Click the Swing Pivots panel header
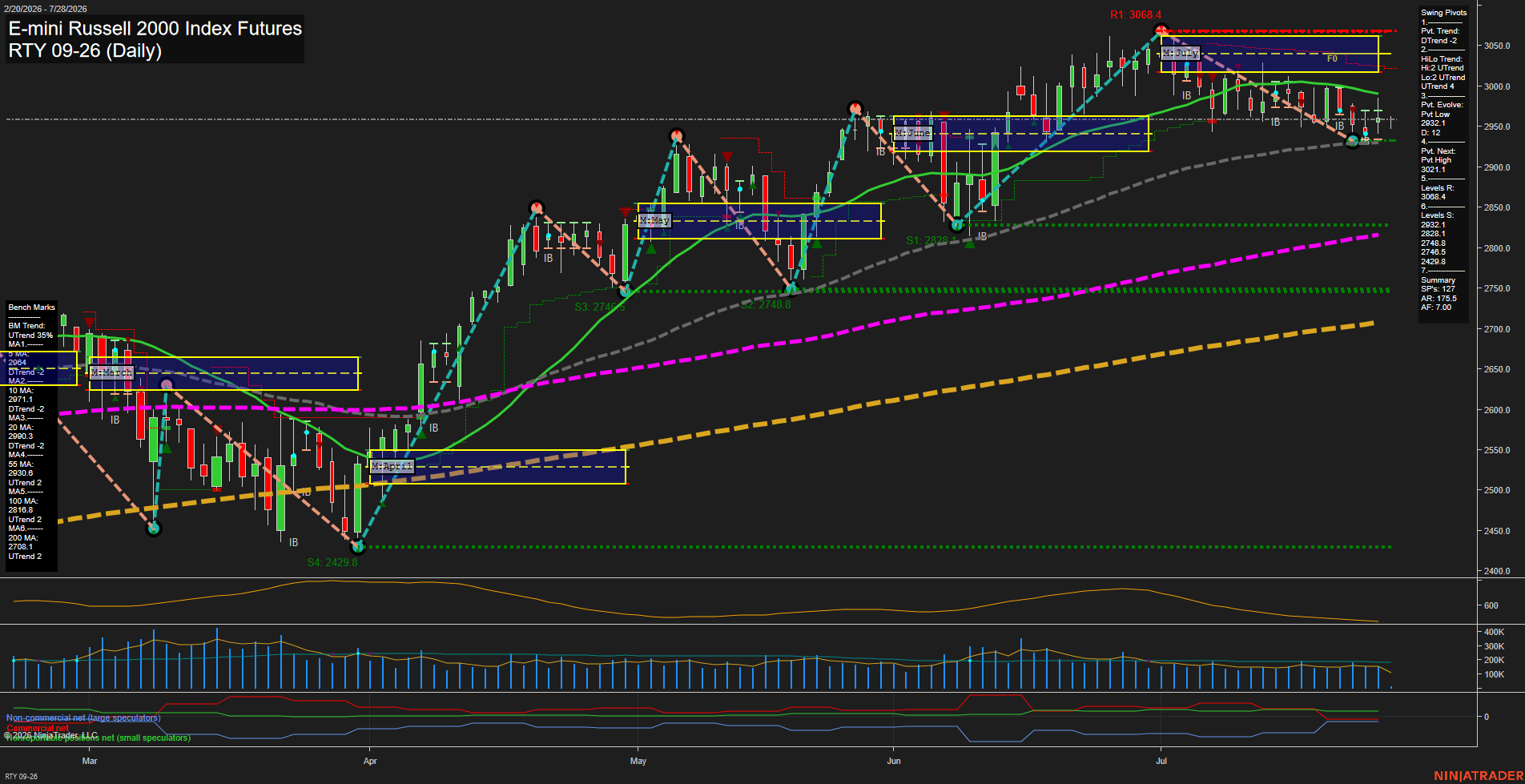 pyautogui.click(x=1444, y=13)
